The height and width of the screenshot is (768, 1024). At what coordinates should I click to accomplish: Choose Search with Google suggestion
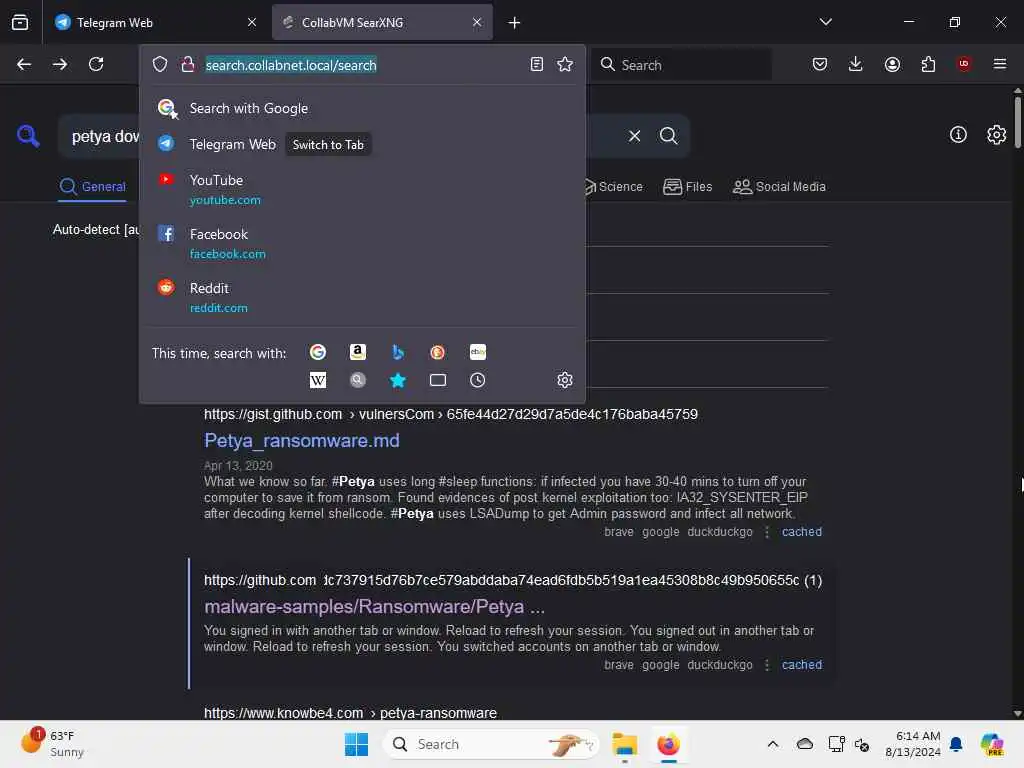pos(362,108)
